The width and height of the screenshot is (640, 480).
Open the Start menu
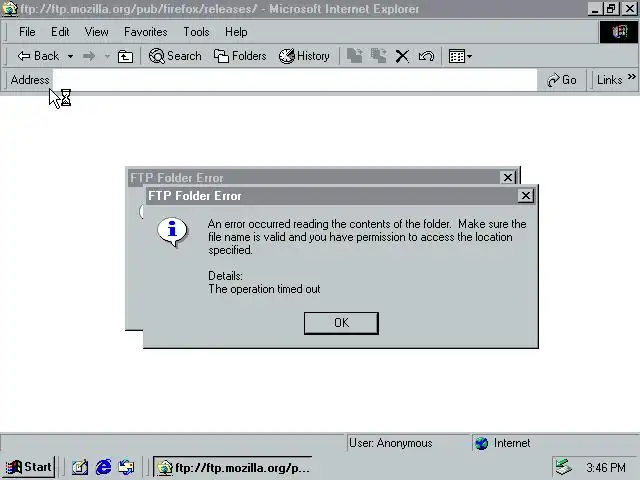tap(29, 467)
